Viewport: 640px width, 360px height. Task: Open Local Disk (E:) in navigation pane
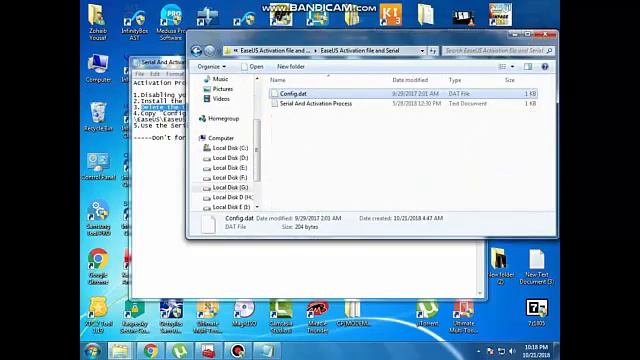point(225,168)
